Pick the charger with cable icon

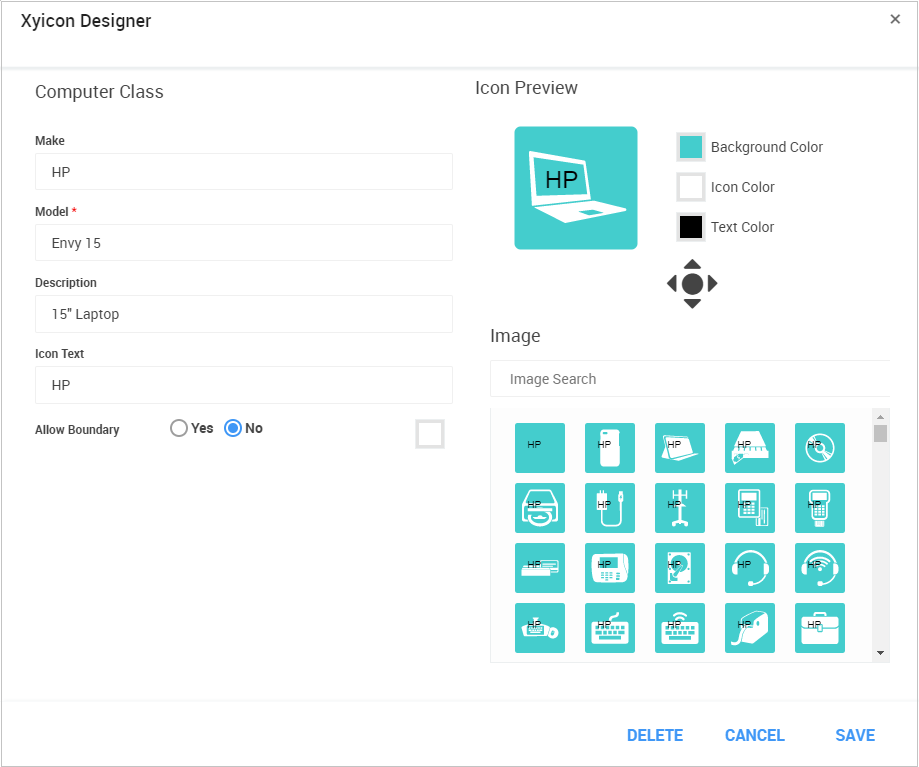[610, 507]
